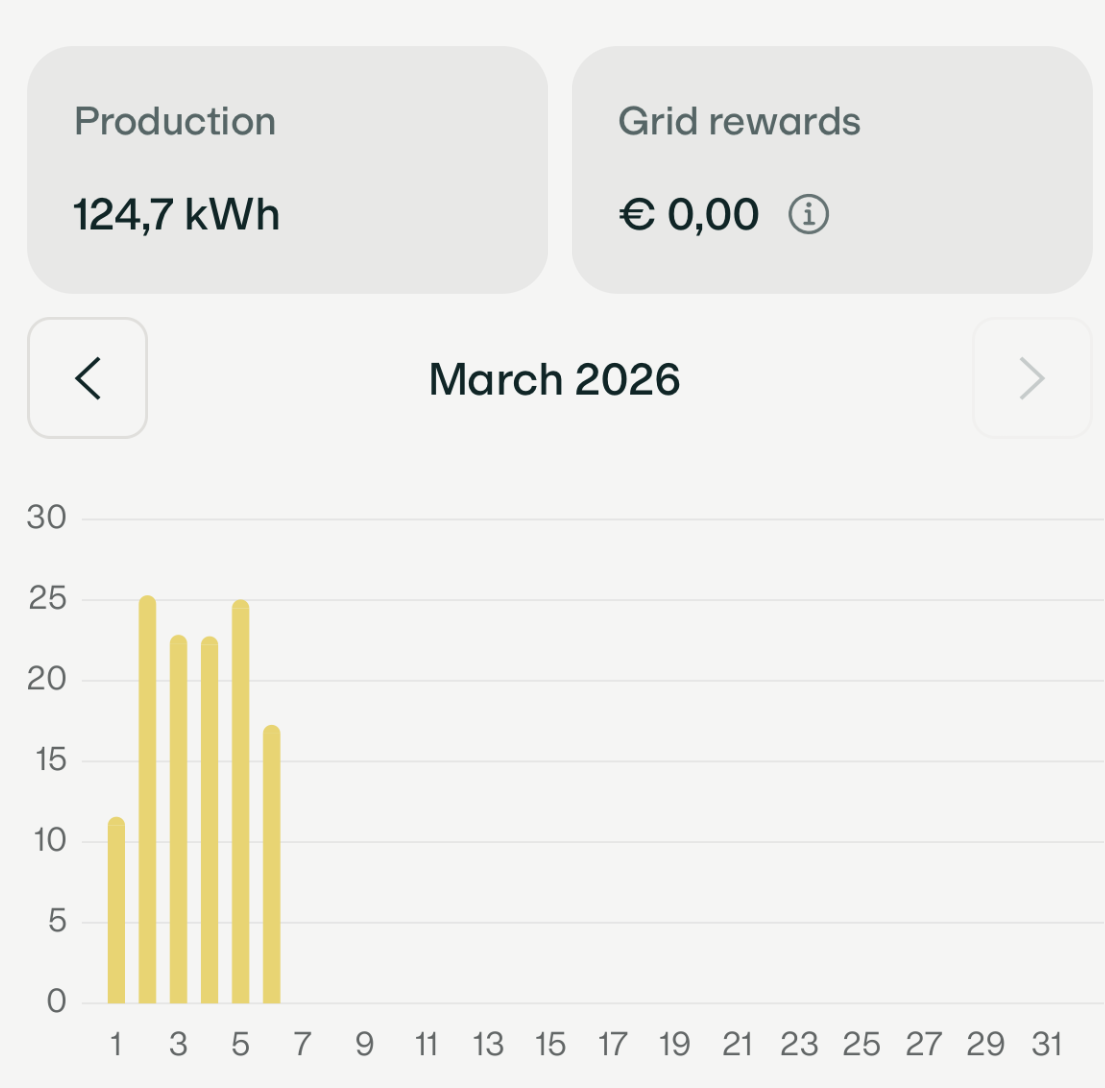Go to previous month with left chevron
Image resolution: width=1105 pixels, height=1088 pixels.
pos(88,379)
